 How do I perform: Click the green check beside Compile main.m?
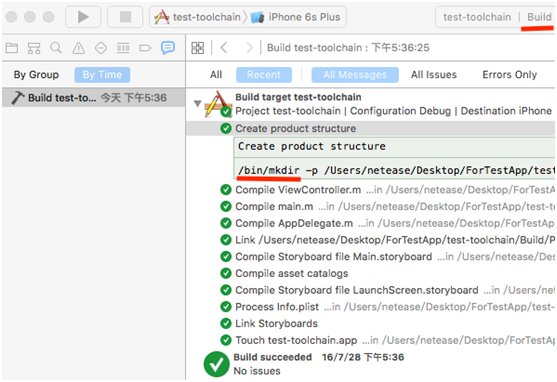226,206
